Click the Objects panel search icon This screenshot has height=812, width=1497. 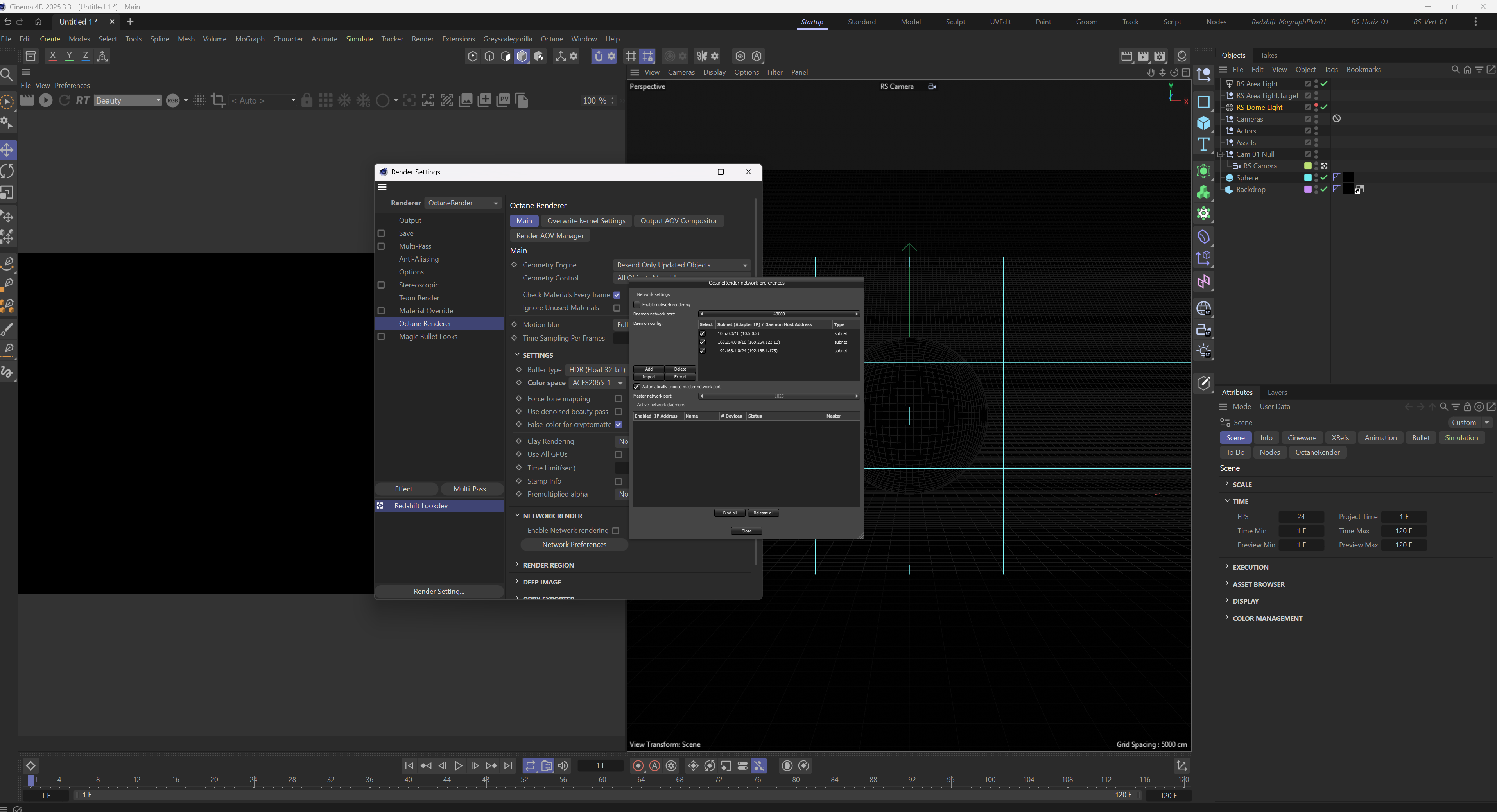1455,70
